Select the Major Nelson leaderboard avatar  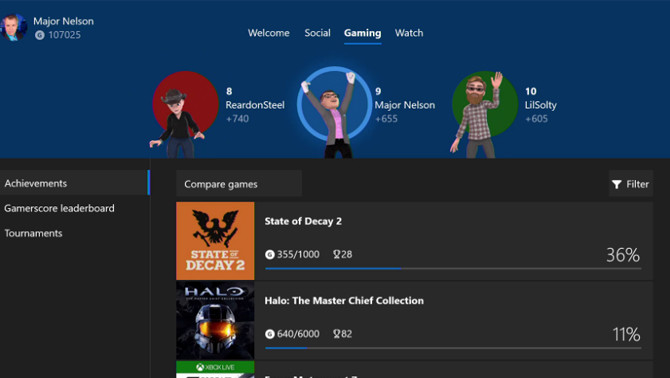334,112
